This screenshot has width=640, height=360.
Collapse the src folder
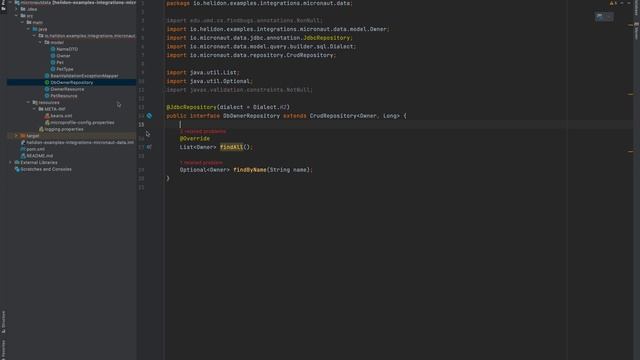point(16,16)
